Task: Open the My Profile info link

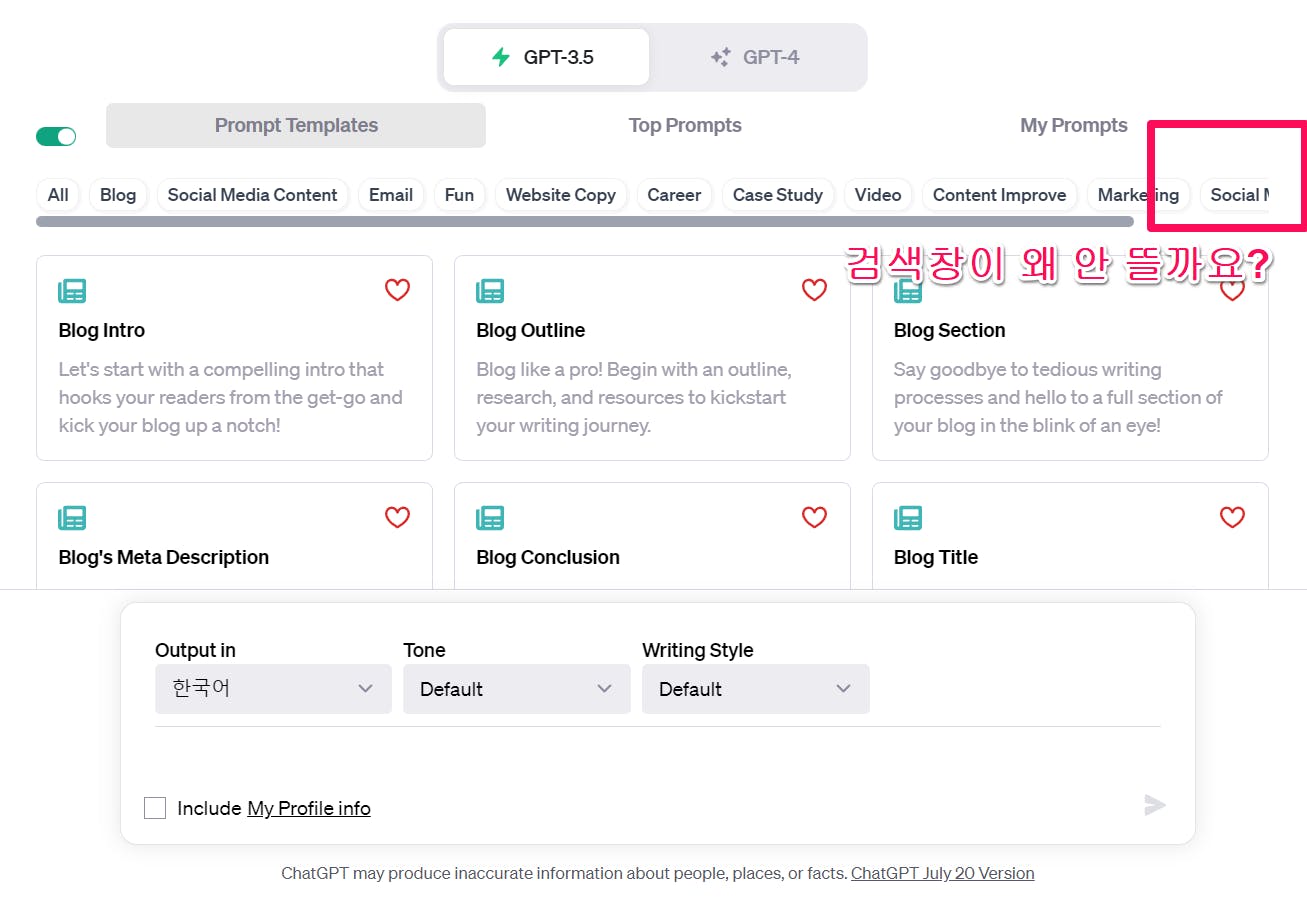Action: coord(309,808)
